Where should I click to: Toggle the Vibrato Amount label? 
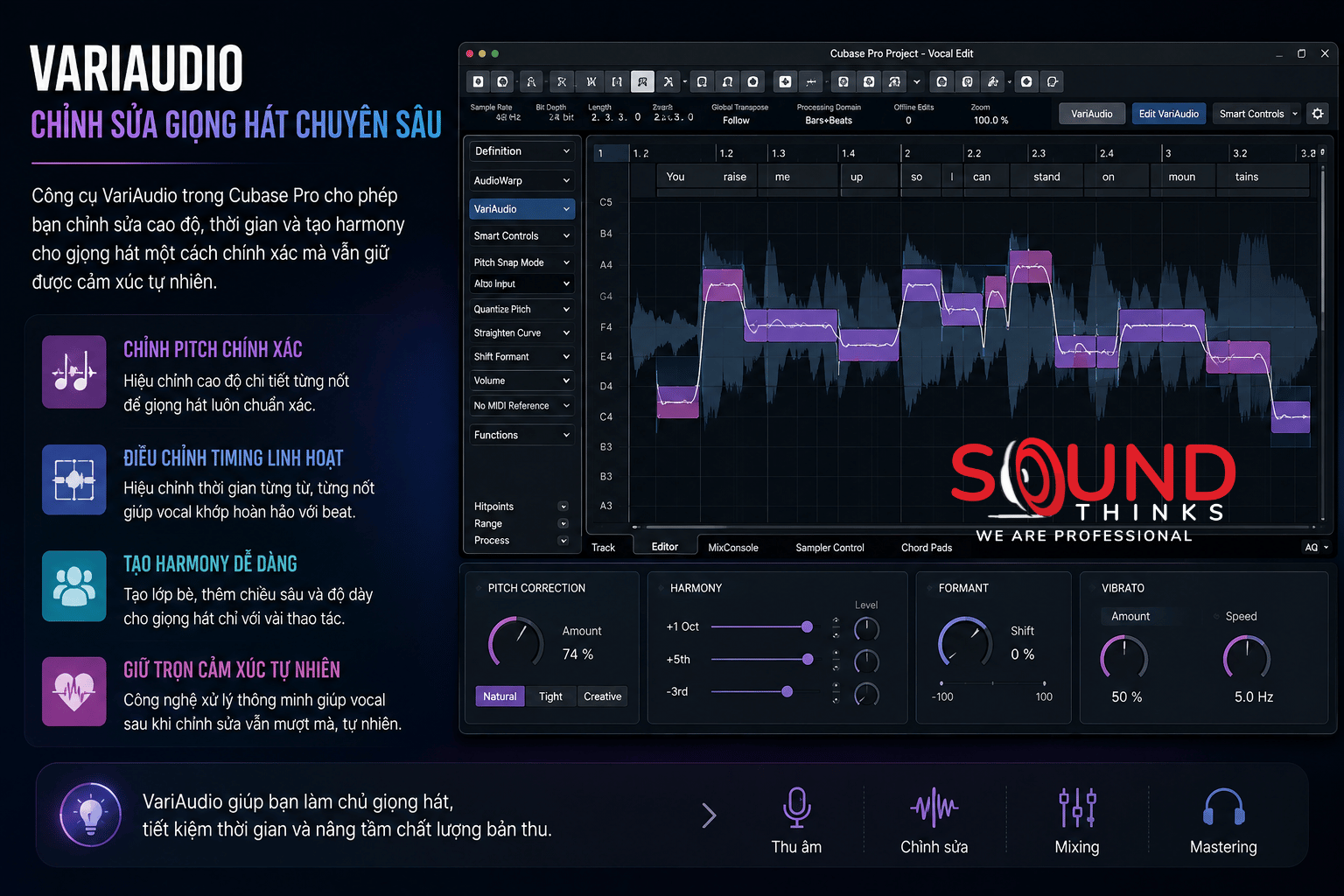pos(1130,616)
